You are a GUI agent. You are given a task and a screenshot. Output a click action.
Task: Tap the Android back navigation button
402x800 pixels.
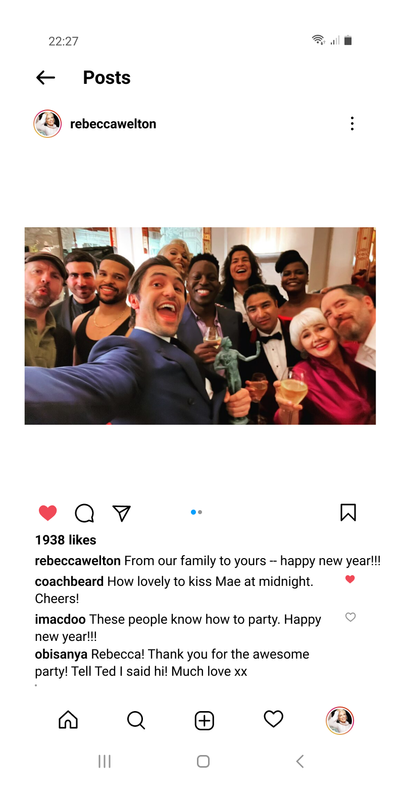pyautogui.click(x=300, y=761)
